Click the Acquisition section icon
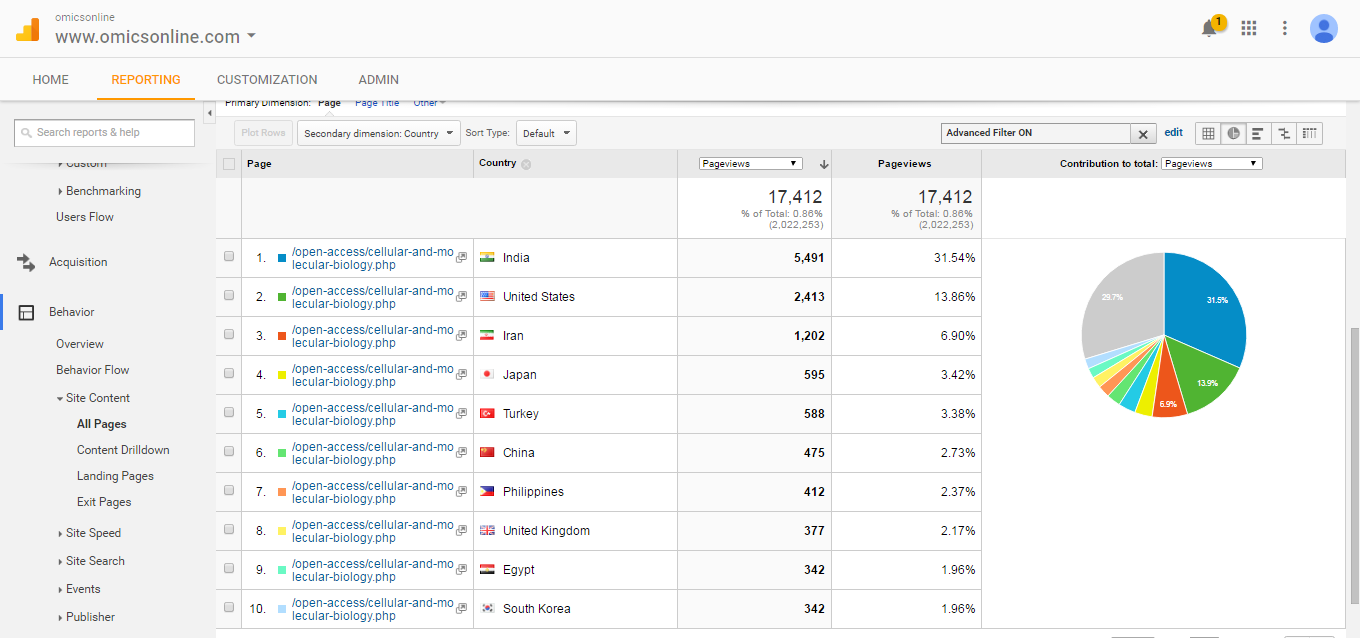This screenshot has width=1360, height=638. pyautogui.click(x=26, y=262)
